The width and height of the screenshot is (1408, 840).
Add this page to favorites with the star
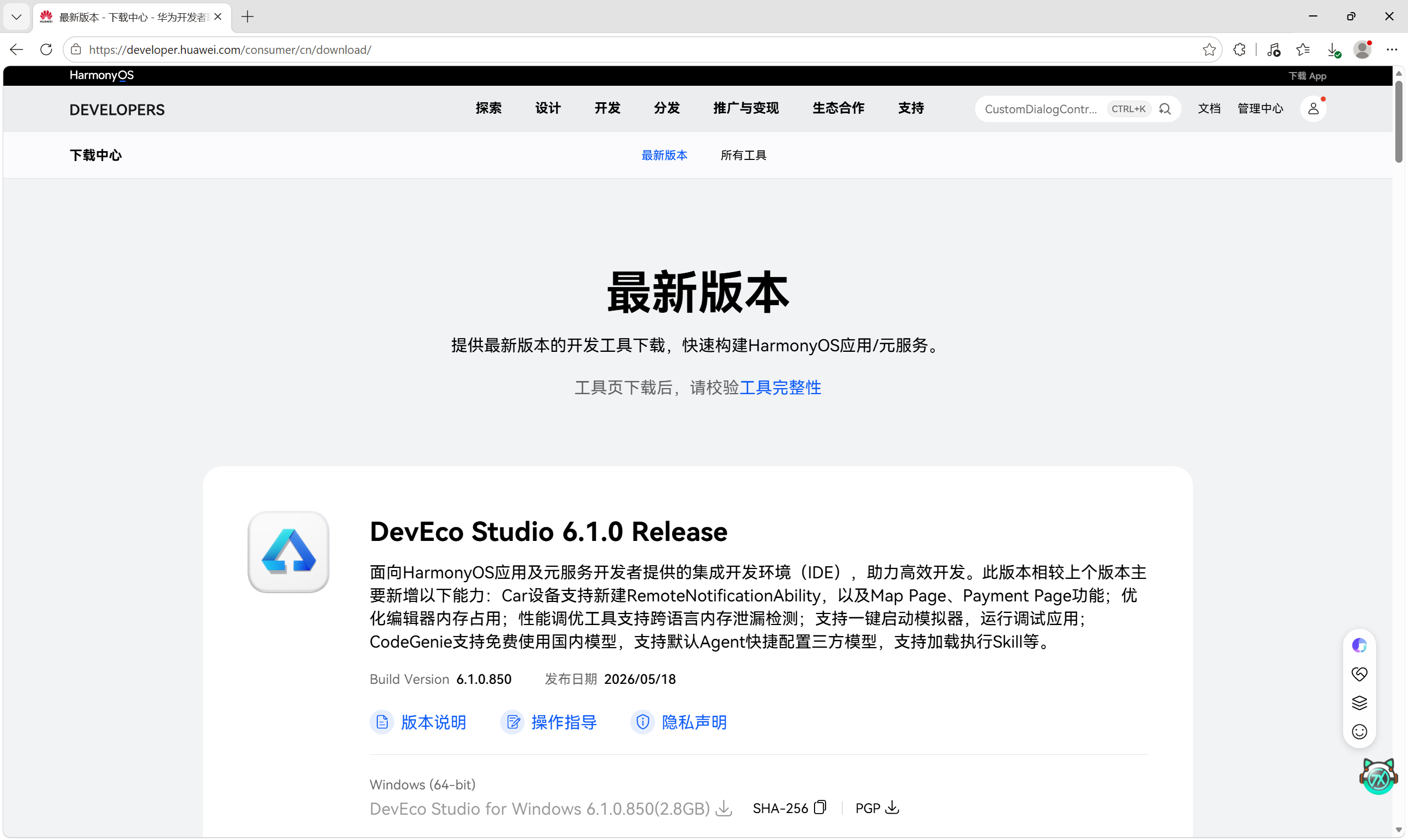pyautogui.click(x=1209, y=50)
